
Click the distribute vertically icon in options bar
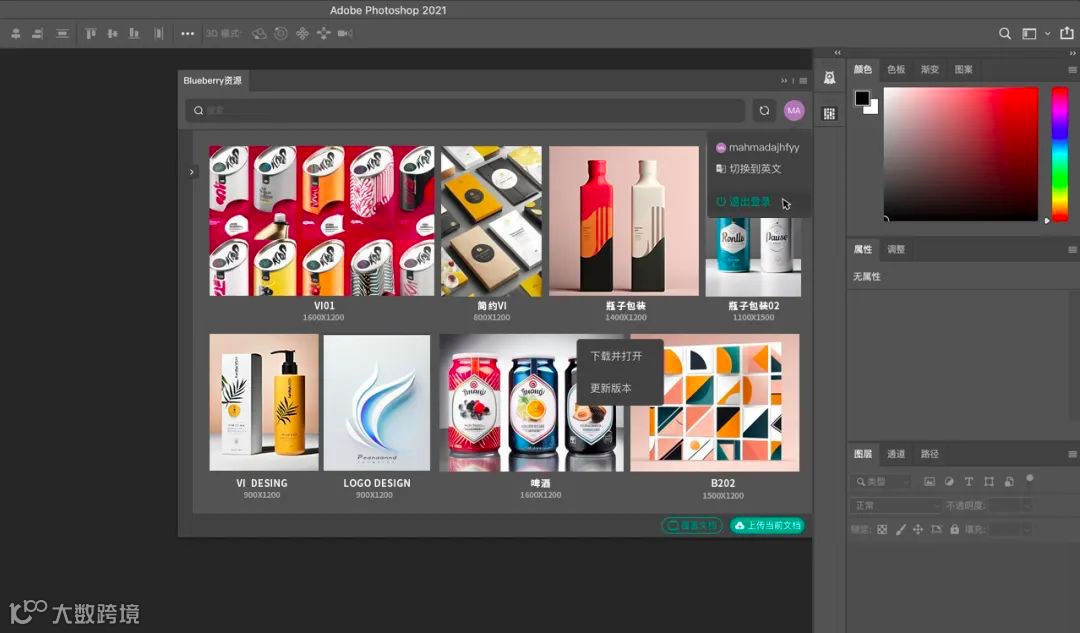tap(62, 33)
